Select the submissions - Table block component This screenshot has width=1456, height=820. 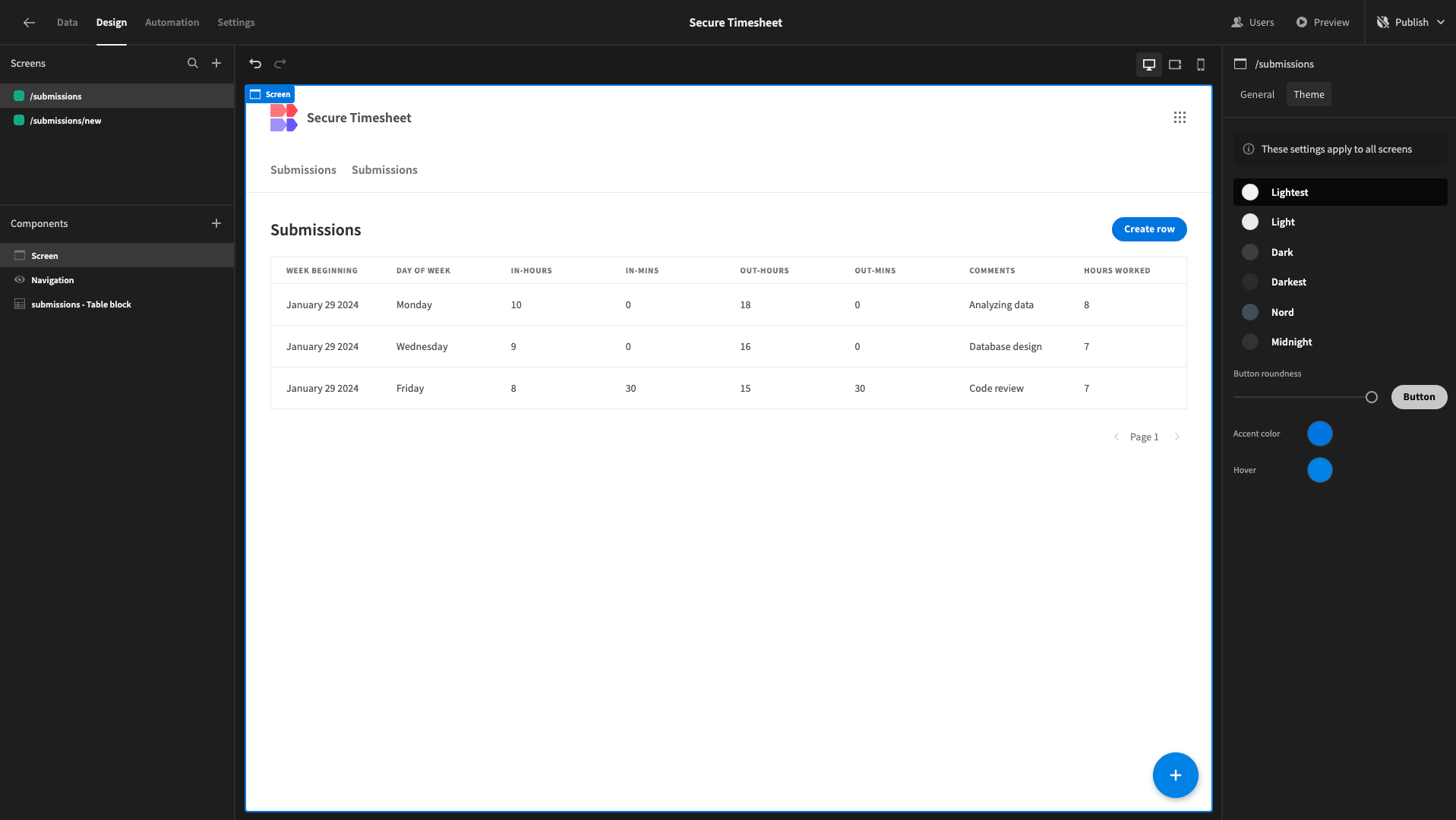tap(117, 304)
